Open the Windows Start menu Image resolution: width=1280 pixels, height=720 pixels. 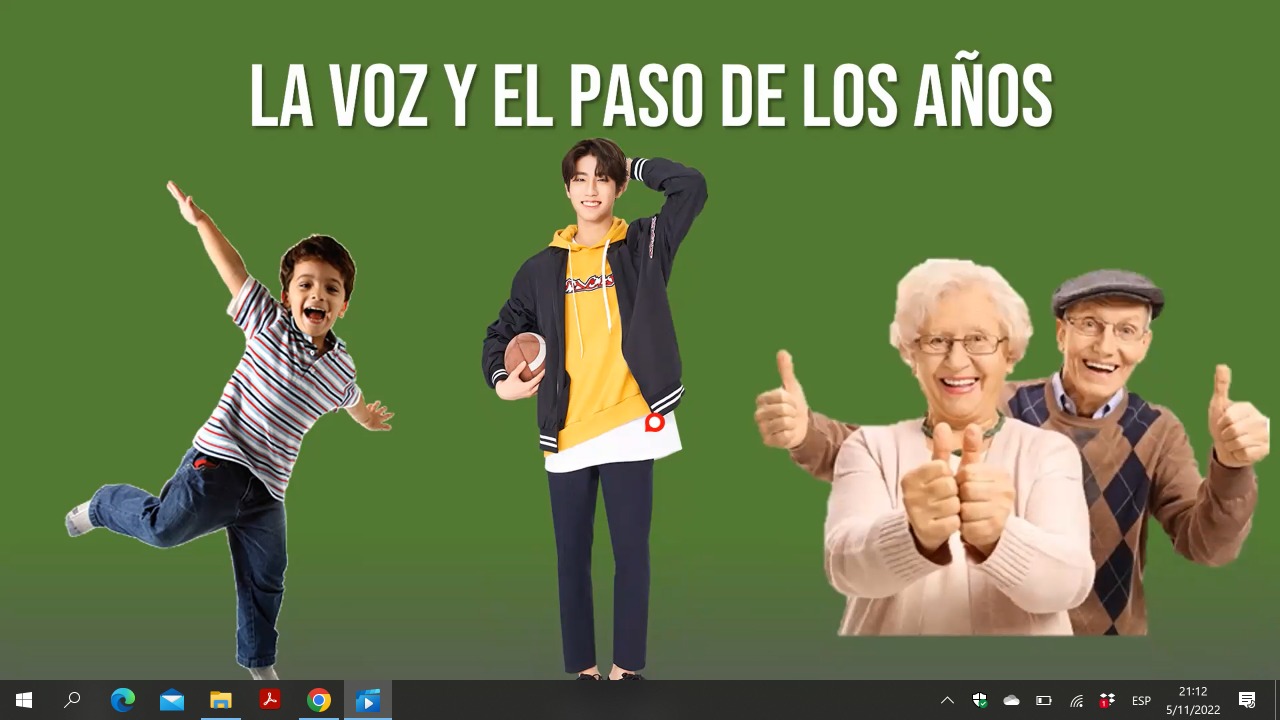[x=24, y=700]
